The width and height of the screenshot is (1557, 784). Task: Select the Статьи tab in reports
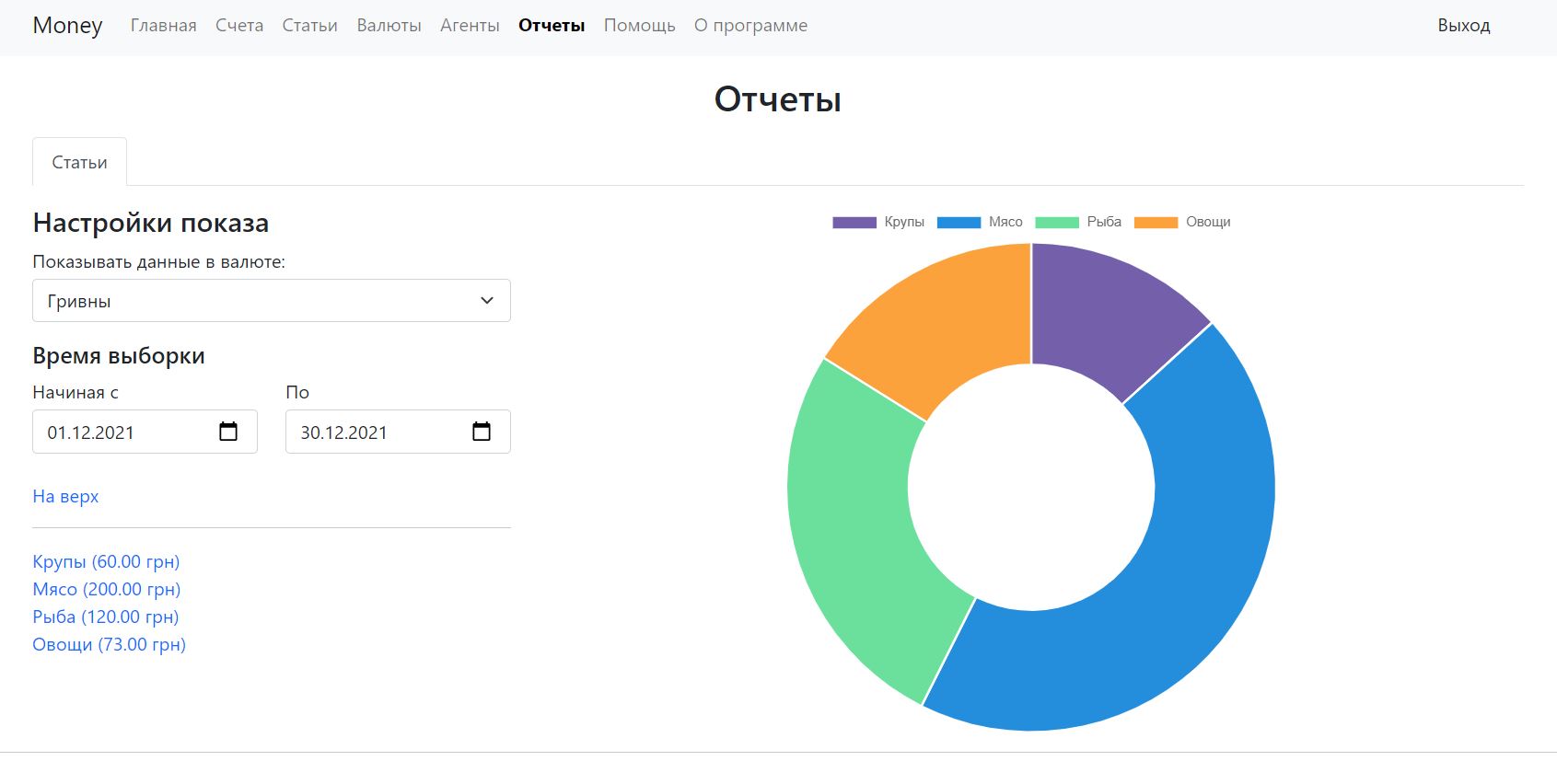79,162
